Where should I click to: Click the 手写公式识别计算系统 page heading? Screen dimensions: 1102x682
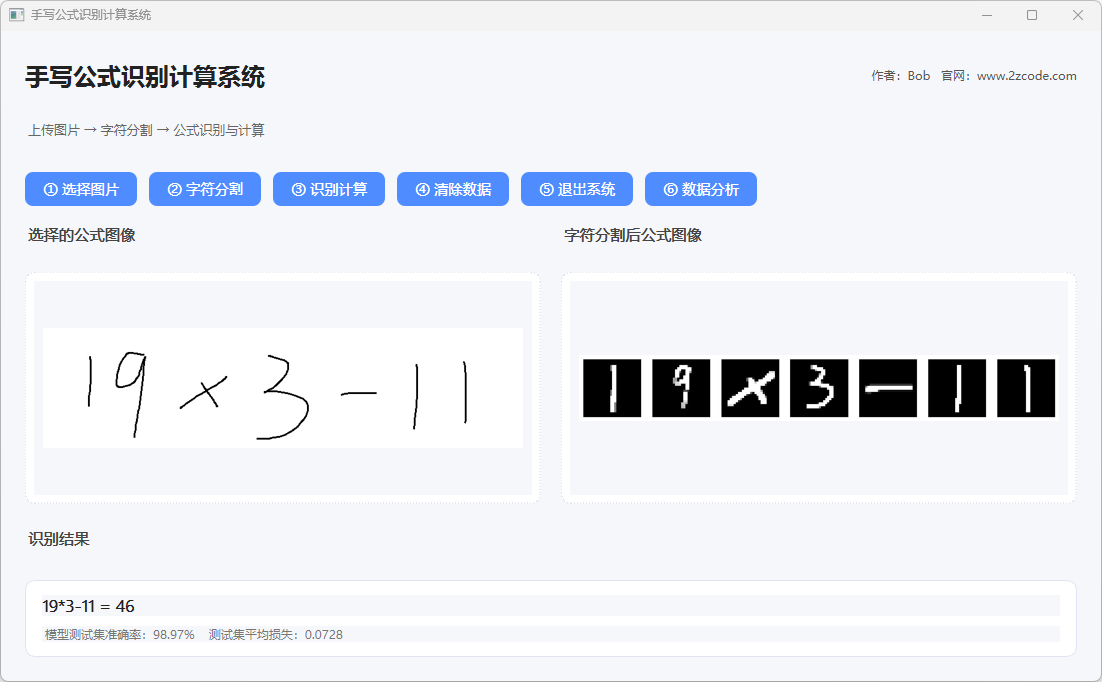[145, 77]
